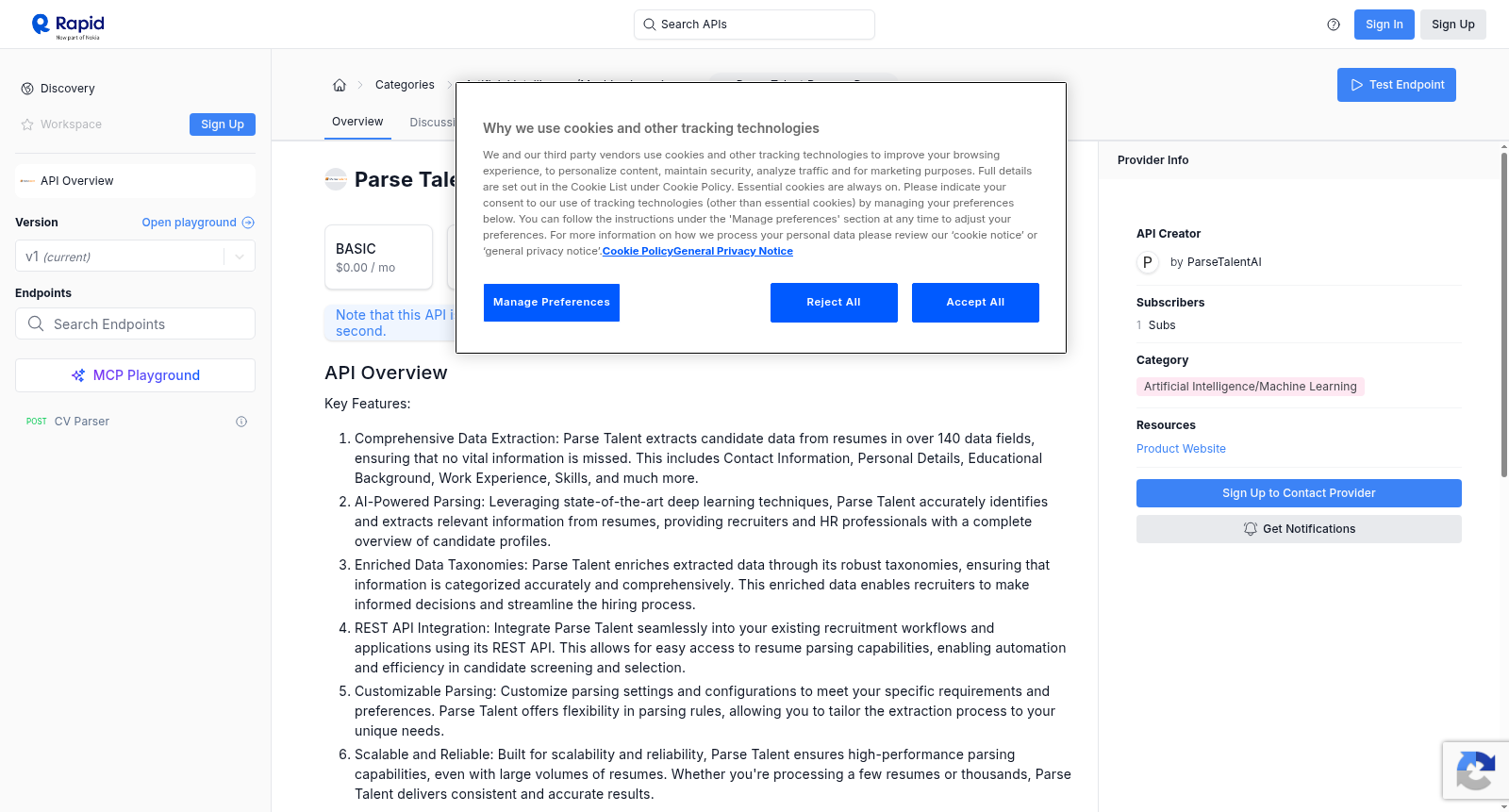Focus the Search Endpoints input field
Viewport: 1509px width, 812px height.
[135, 323]
